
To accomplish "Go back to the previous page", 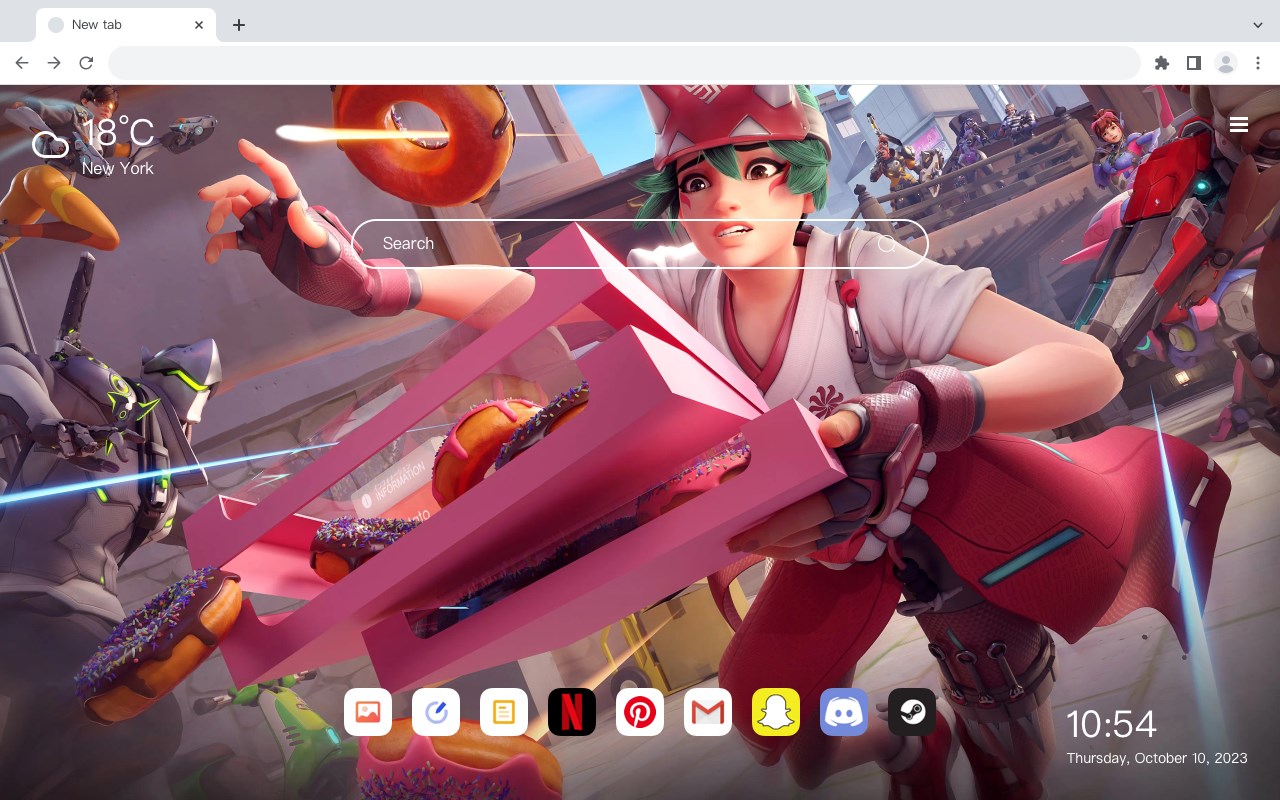I will (22, 63).
